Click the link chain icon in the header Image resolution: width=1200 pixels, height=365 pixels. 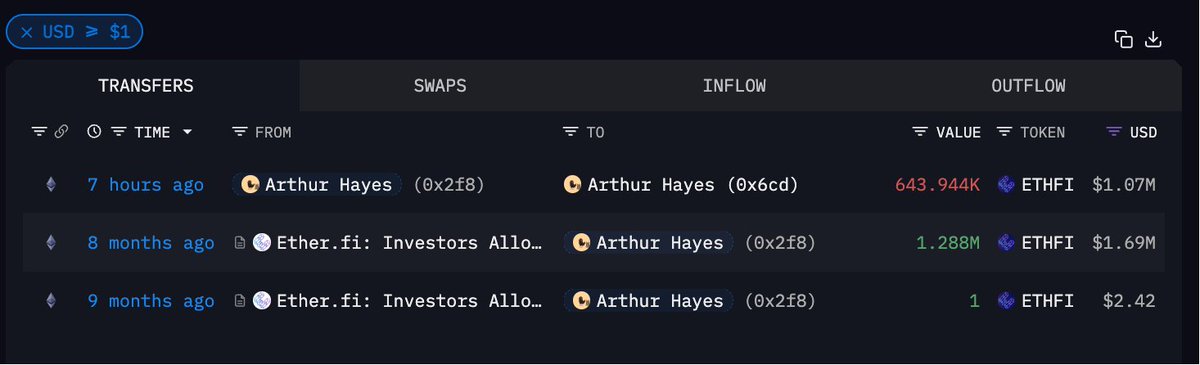pos(61,132)
